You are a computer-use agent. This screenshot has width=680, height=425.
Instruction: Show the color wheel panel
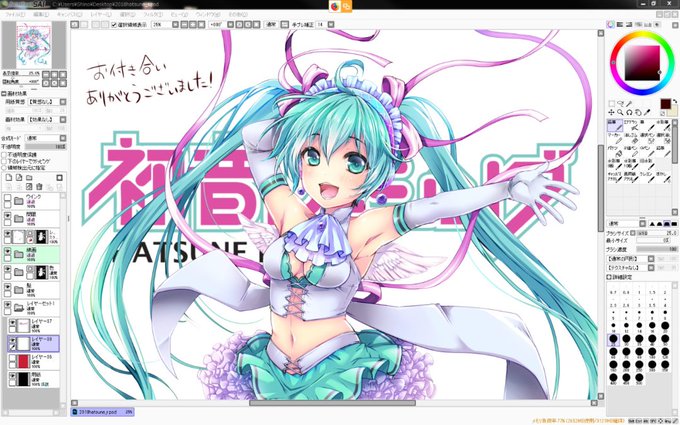click(611, 24)
